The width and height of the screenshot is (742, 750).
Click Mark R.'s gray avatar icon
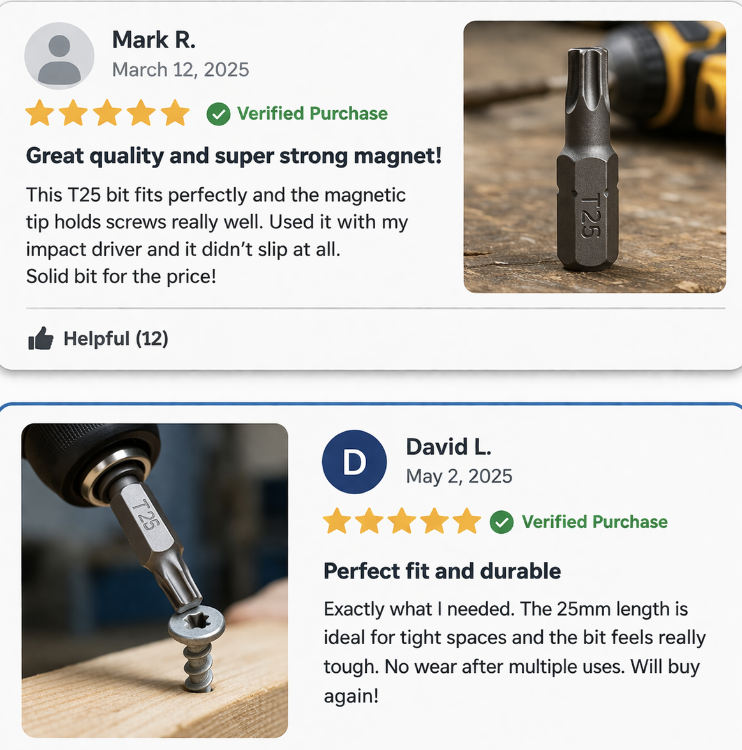pos(59,55)
